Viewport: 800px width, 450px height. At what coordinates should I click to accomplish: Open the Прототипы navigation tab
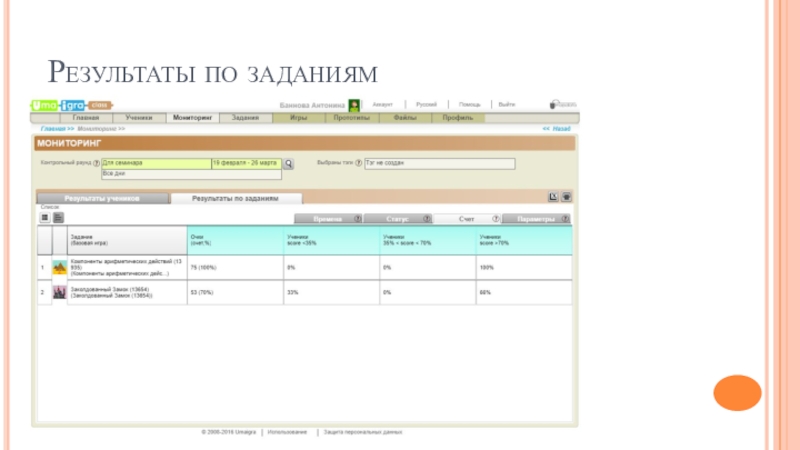(352, 118)
